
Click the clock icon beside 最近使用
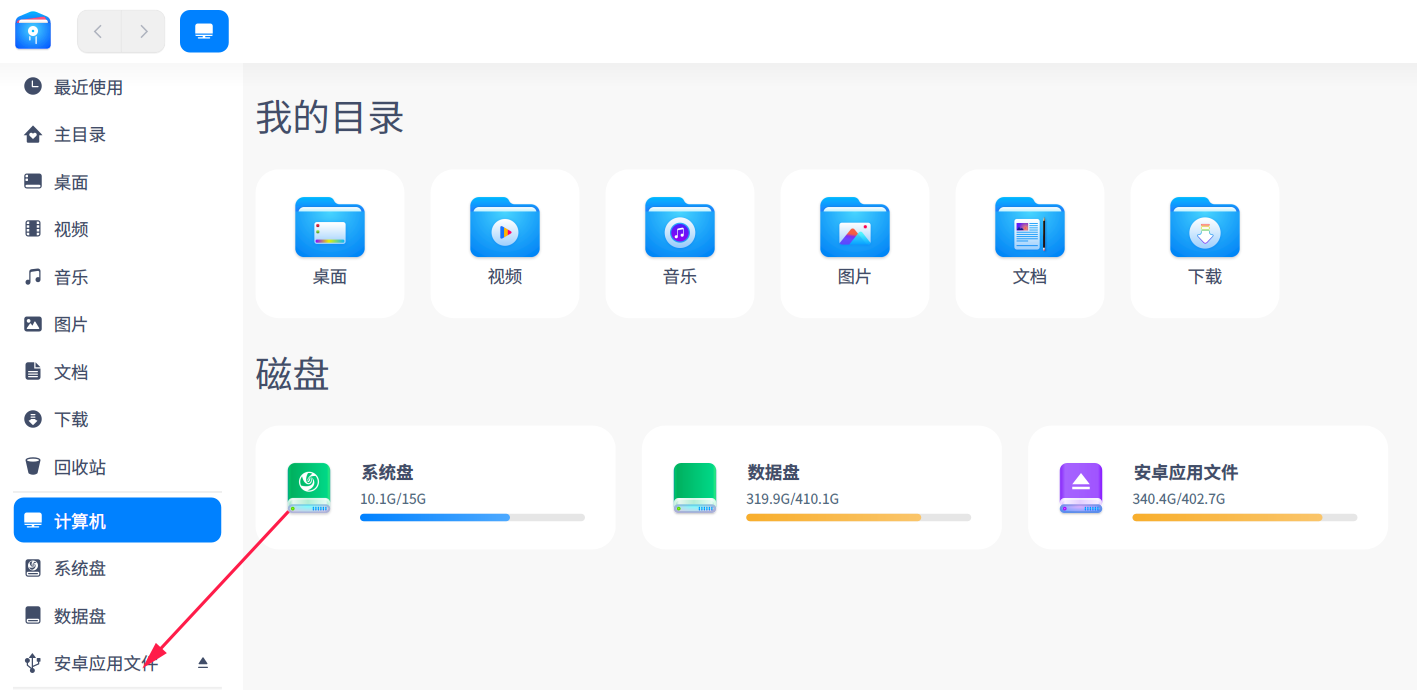(x=33, y=87)
